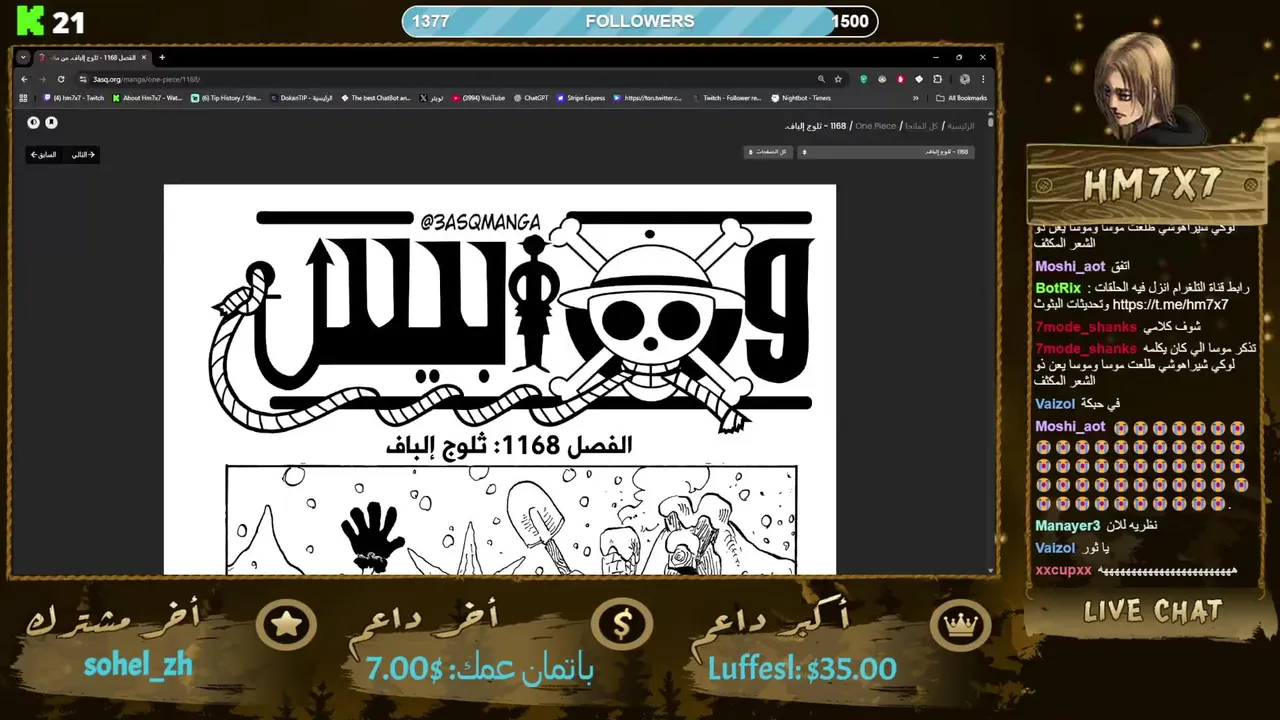Open the DokanTIP bookmark
This screenshot has width=1280, height=720.
click(x=301, y=98)
